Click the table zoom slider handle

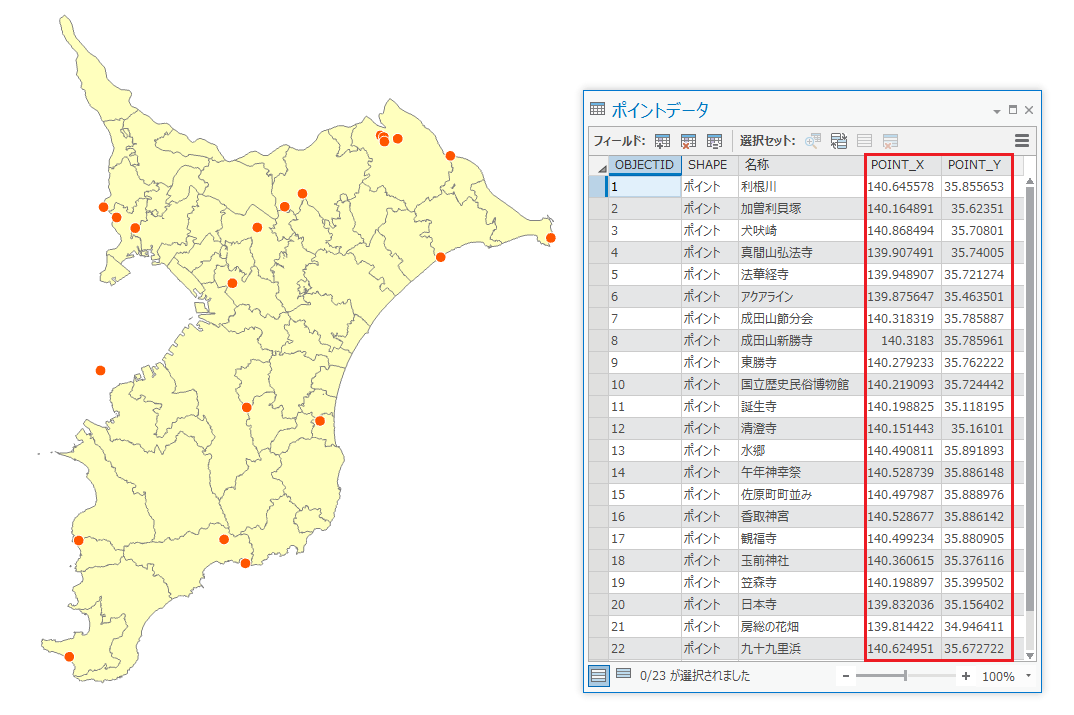906,676
